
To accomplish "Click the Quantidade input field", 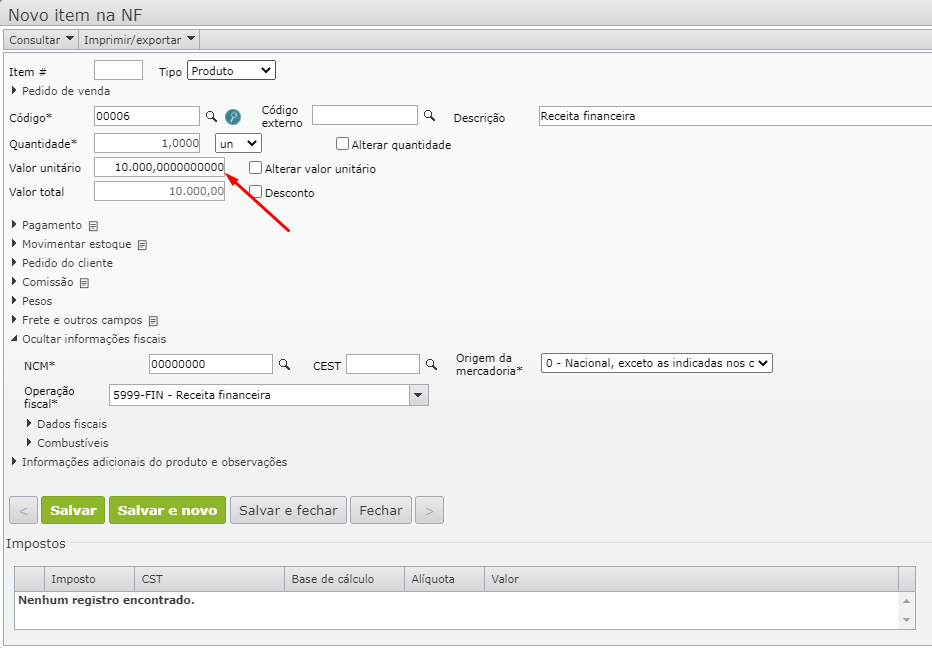I will click(x=147, y=143).
